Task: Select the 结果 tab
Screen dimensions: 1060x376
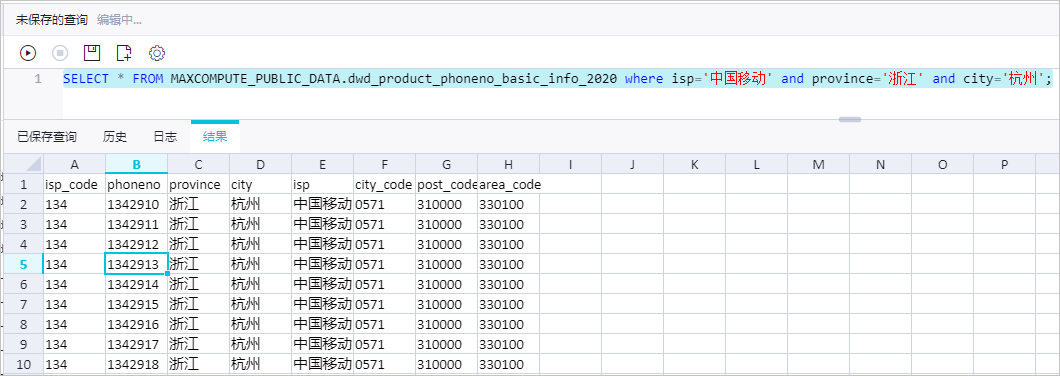Action: pyautogui.click(x=215, y=137)
